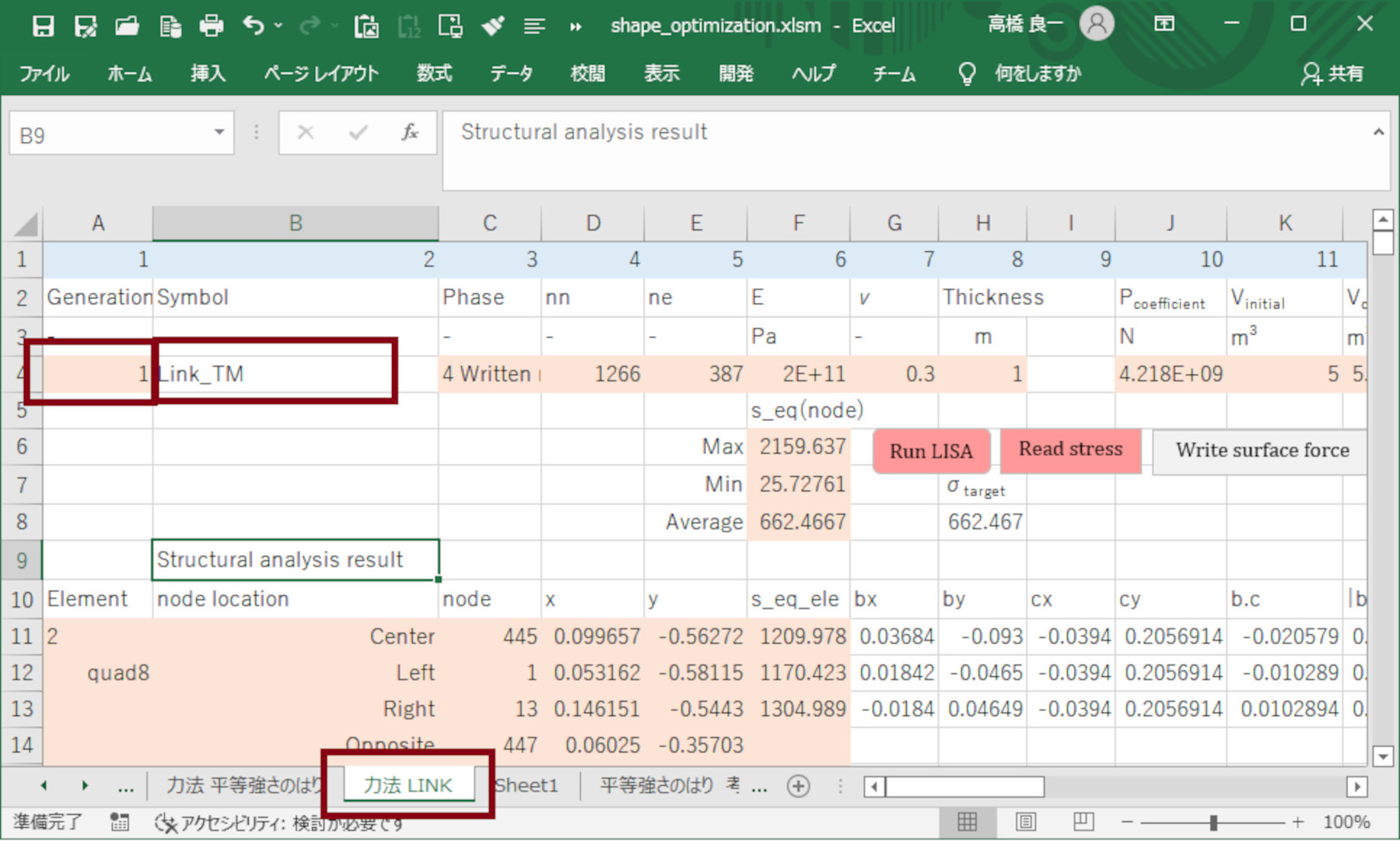Click the Select All corner triangle
The height and width of the screenshot is (863, 1400).
(x=26, y=224)
